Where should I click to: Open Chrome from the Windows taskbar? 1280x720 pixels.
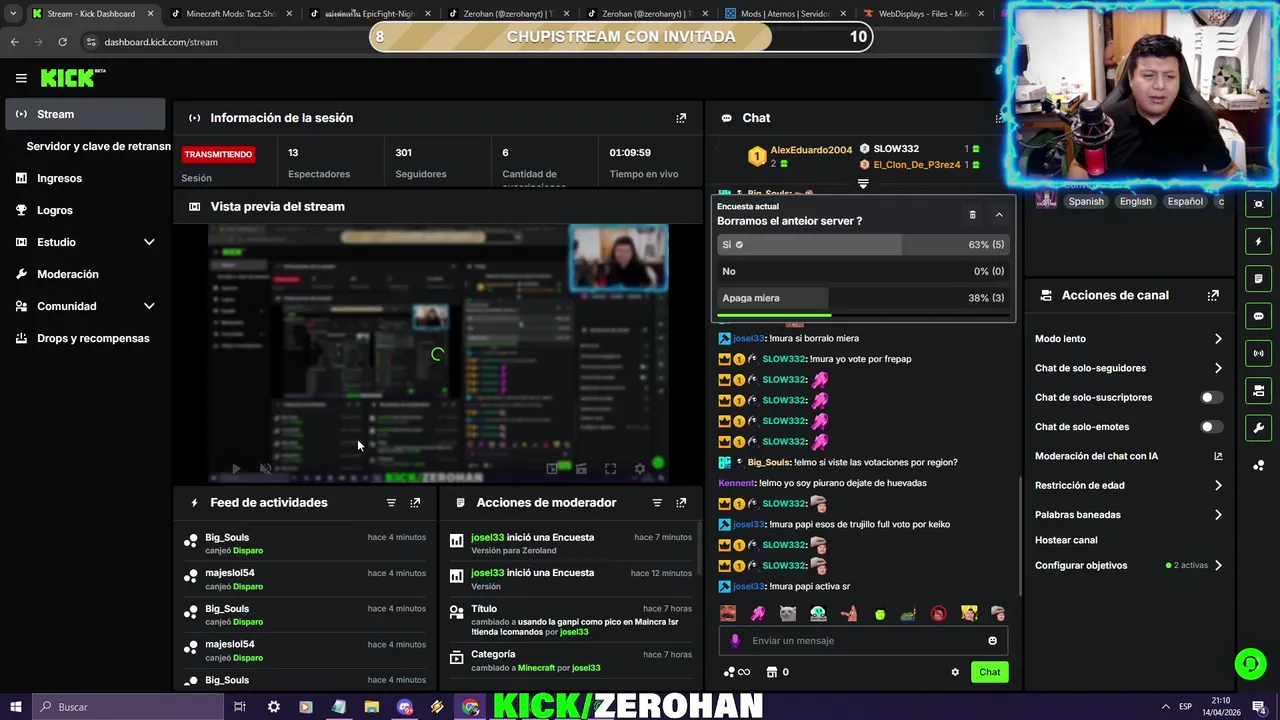click(470, 707)
